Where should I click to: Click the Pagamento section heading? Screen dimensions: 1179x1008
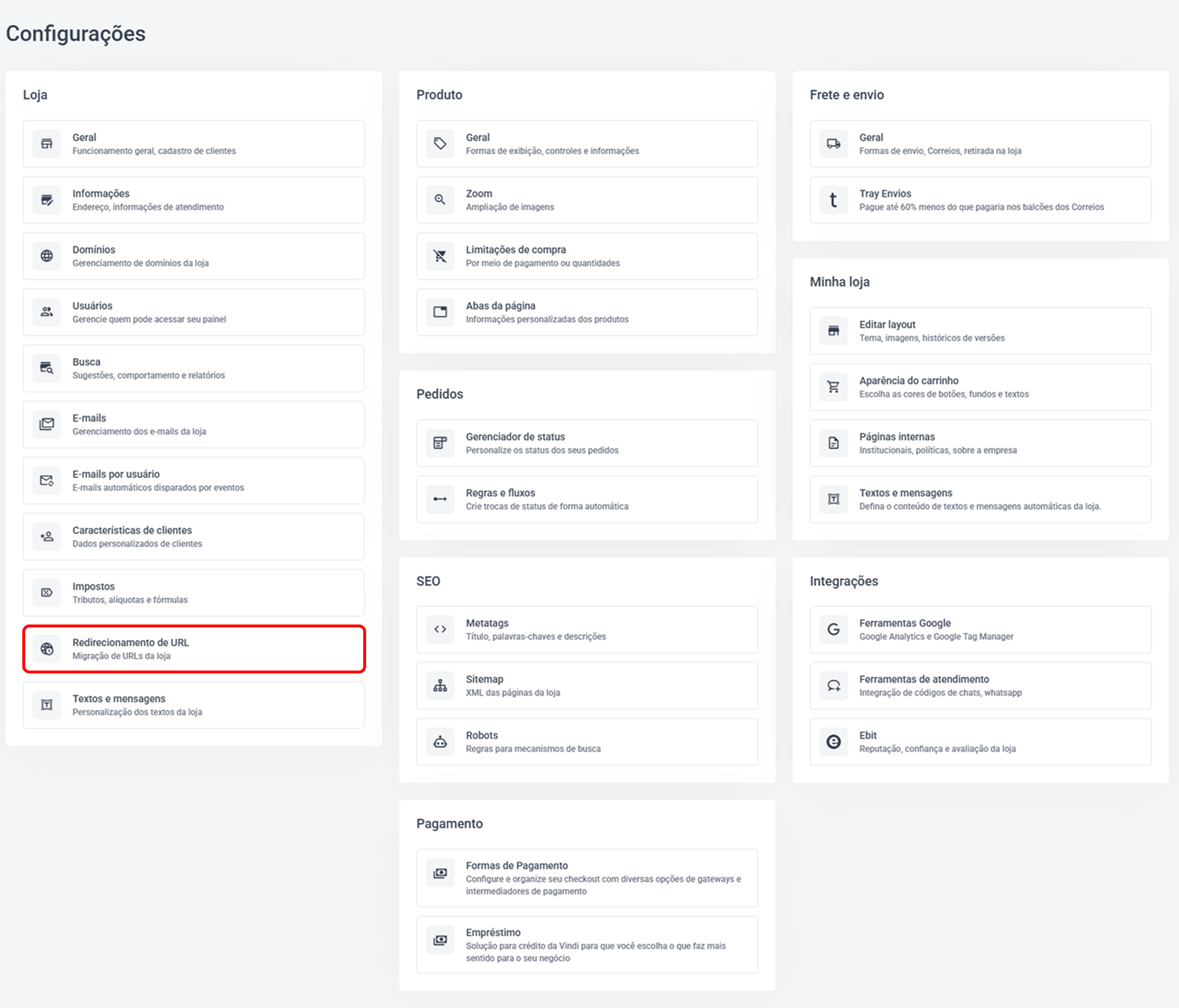450,824
